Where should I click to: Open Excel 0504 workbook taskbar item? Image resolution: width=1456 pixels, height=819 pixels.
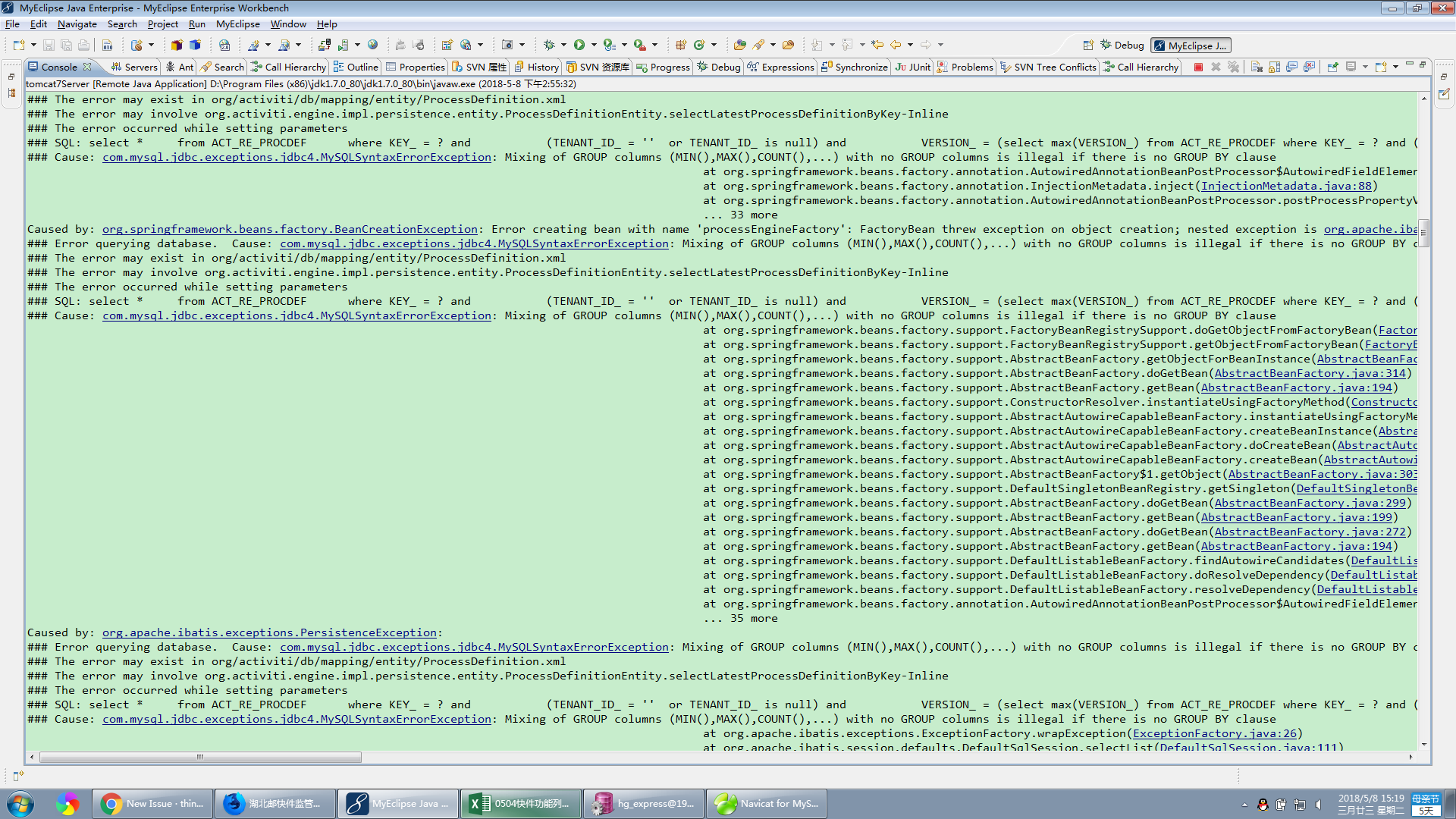521,804
